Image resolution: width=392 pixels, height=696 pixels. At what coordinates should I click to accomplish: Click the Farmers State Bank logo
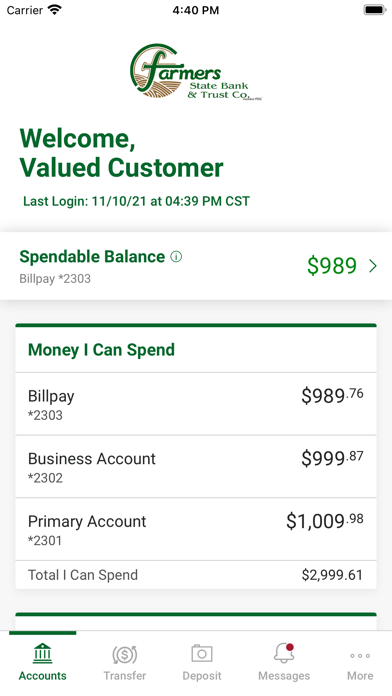(x=196, y=71)
